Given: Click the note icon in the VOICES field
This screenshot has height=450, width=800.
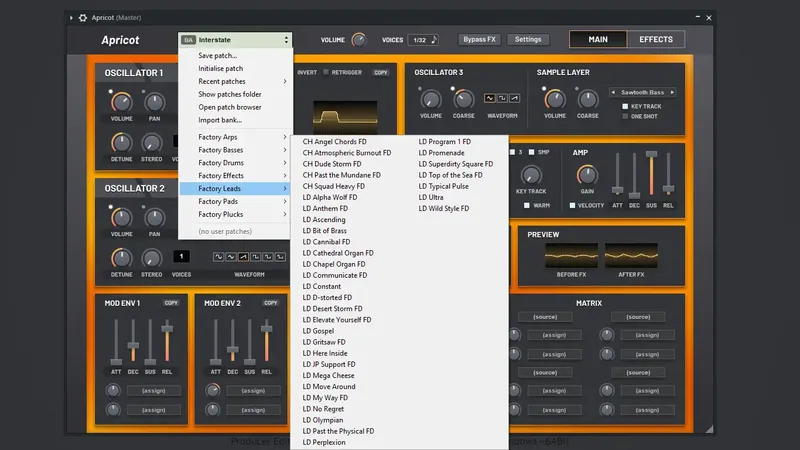Looking at the screenshot, I should pos(434,40).
